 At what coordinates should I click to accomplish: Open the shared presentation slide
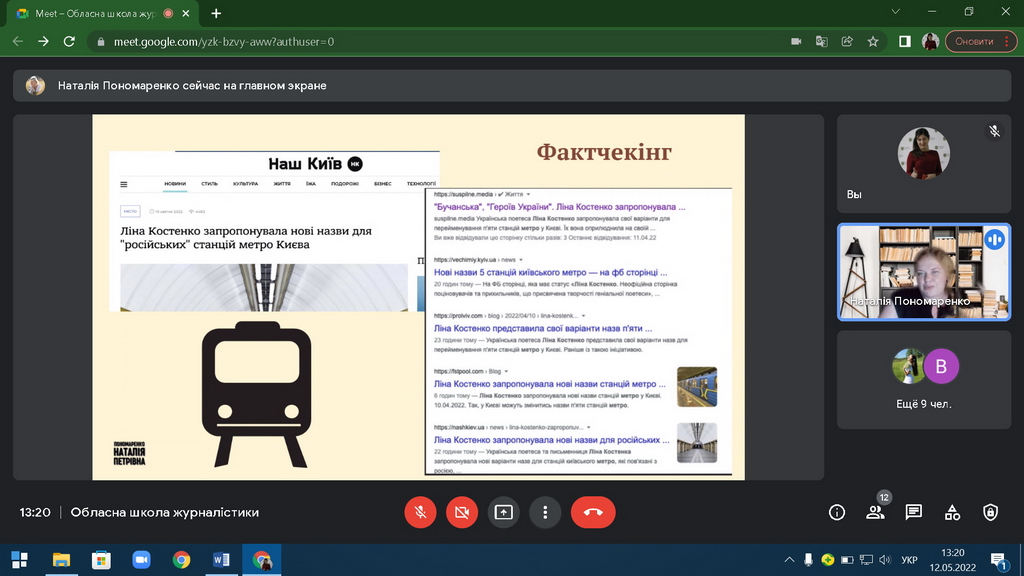[x=419, y=297]
